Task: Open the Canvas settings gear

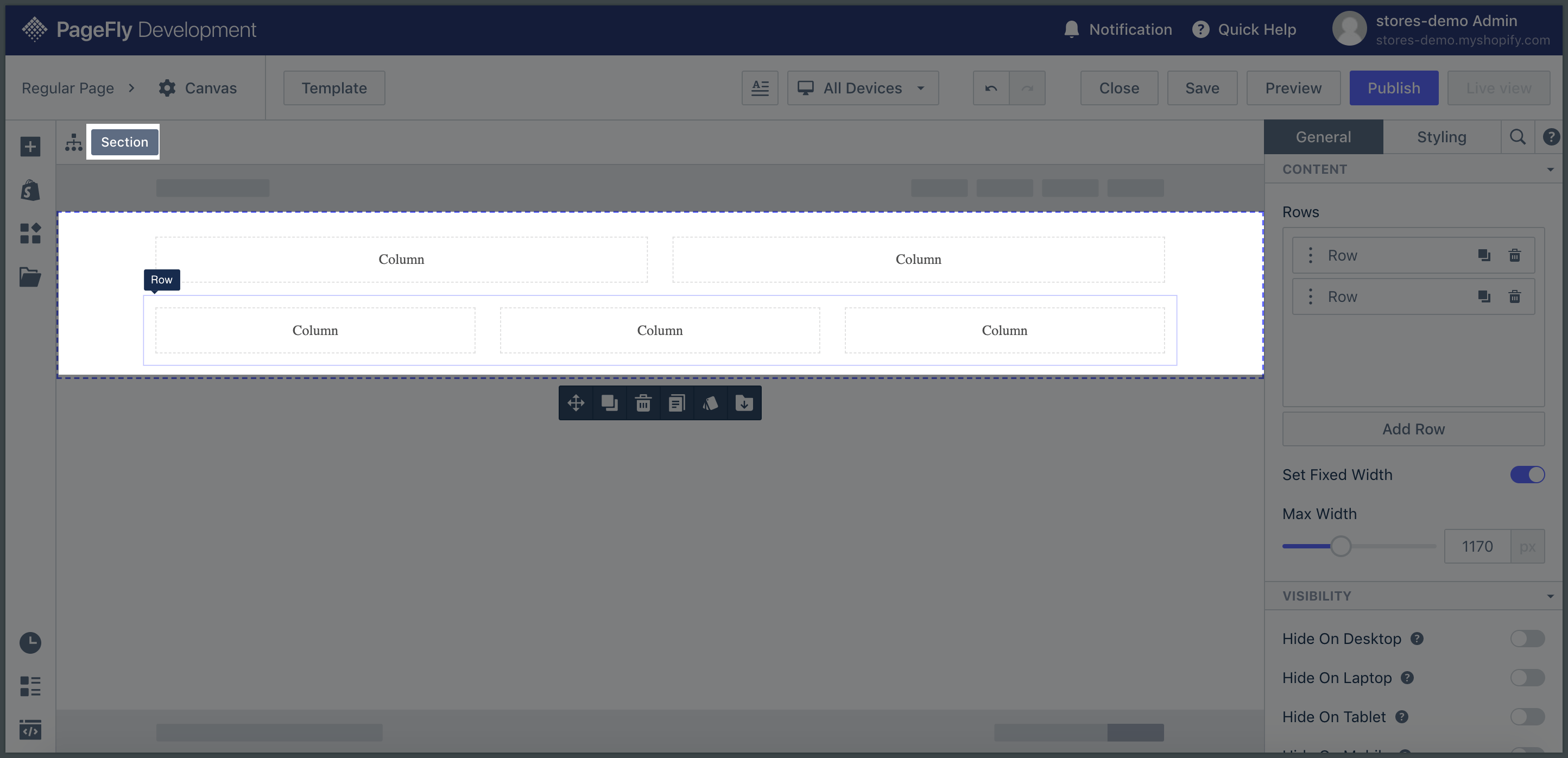Action: tap(167, 87)
